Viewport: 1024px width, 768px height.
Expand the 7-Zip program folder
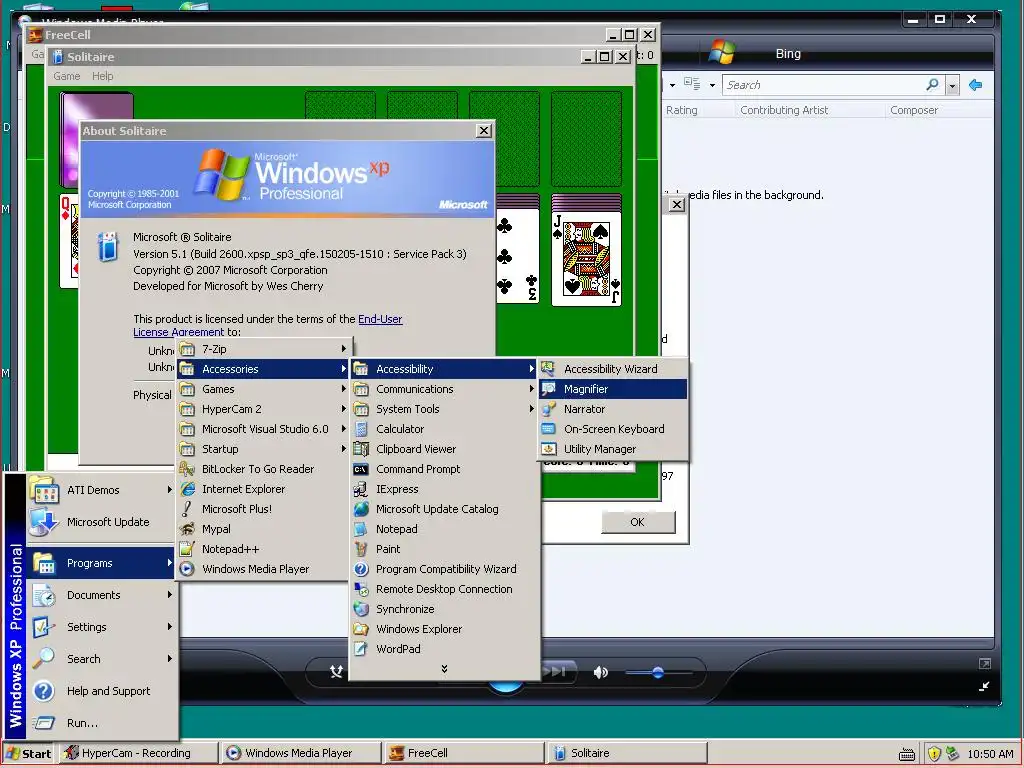[x=264, y=349]
